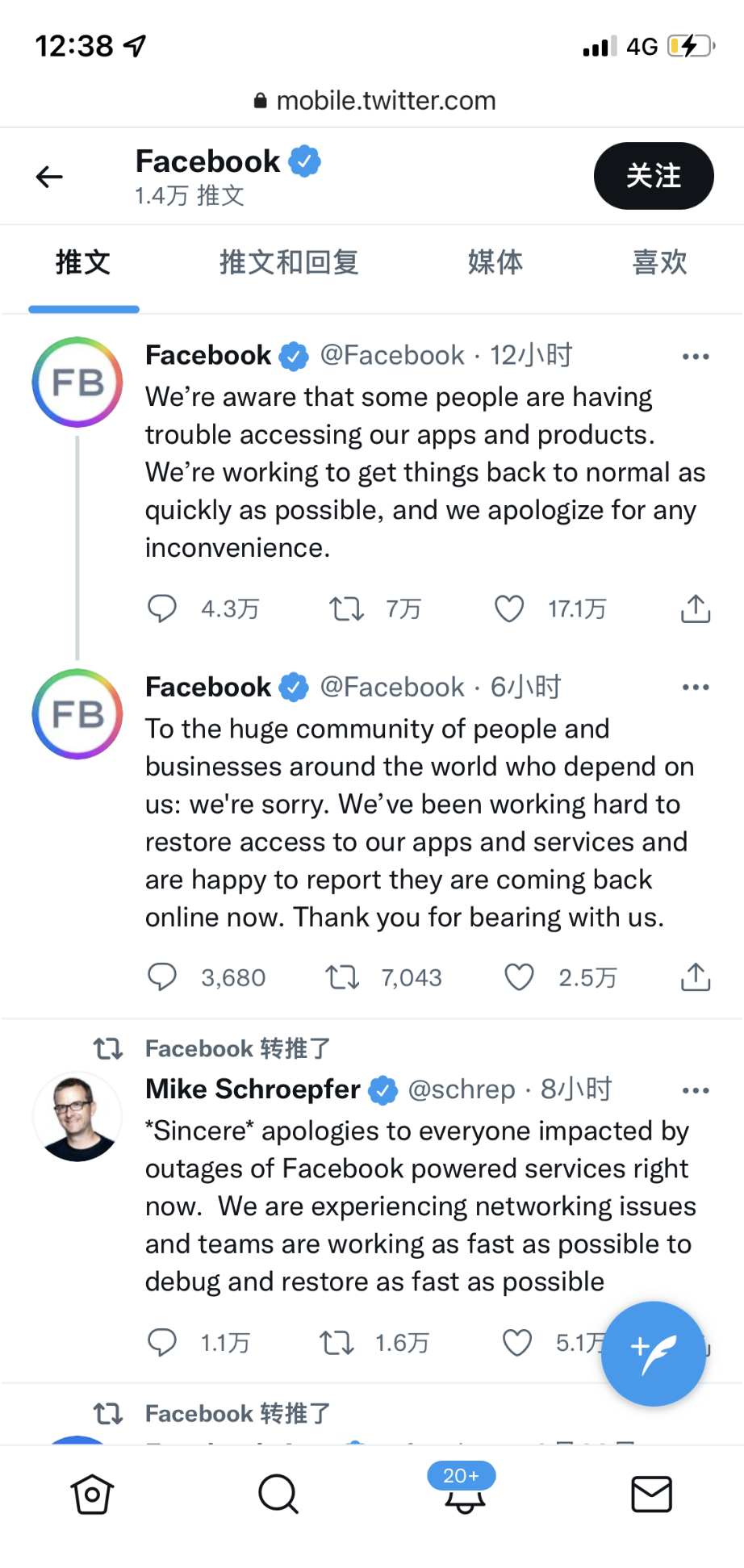Share the first tweet via share icon
Image resolution: width=744 pixels, height=1568 pixels.
pyautogui.click(x=696, y=608)
